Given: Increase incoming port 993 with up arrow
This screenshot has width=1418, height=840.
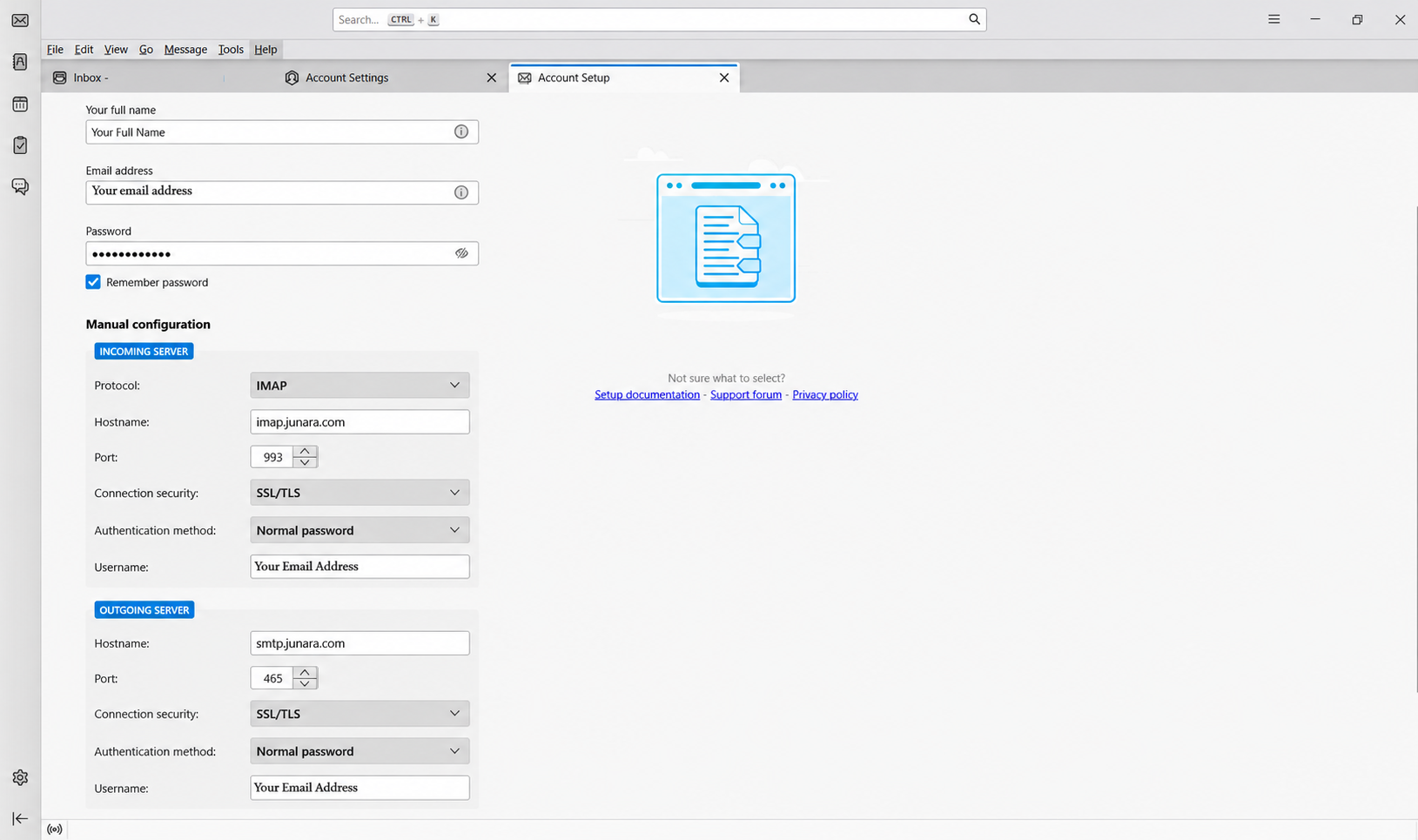Looking at the screenshot, I should 305,451.
